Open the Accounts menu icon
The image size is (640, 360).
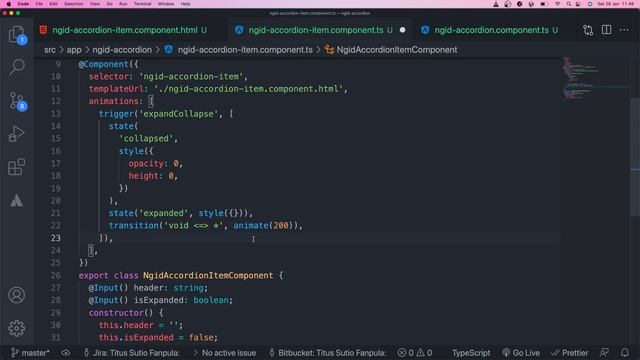(16, 295)
